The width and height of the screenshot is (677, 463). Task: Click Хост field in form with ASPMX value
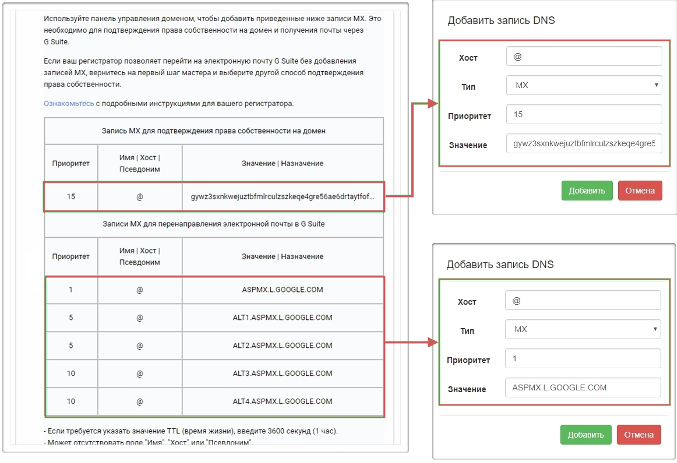[x=584, y=299]
